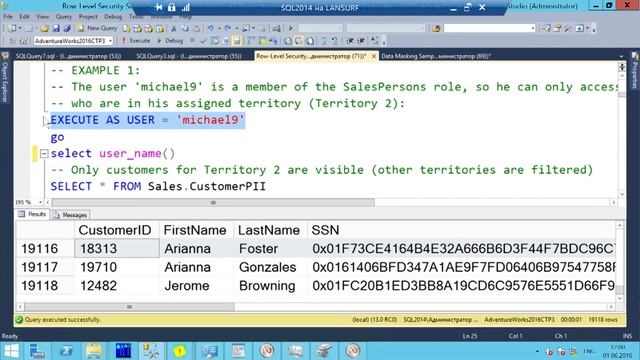This screenshot has height=360, width=640.
Task: Switch to the Data Masking Sample tab
Action: click(436, 56)
